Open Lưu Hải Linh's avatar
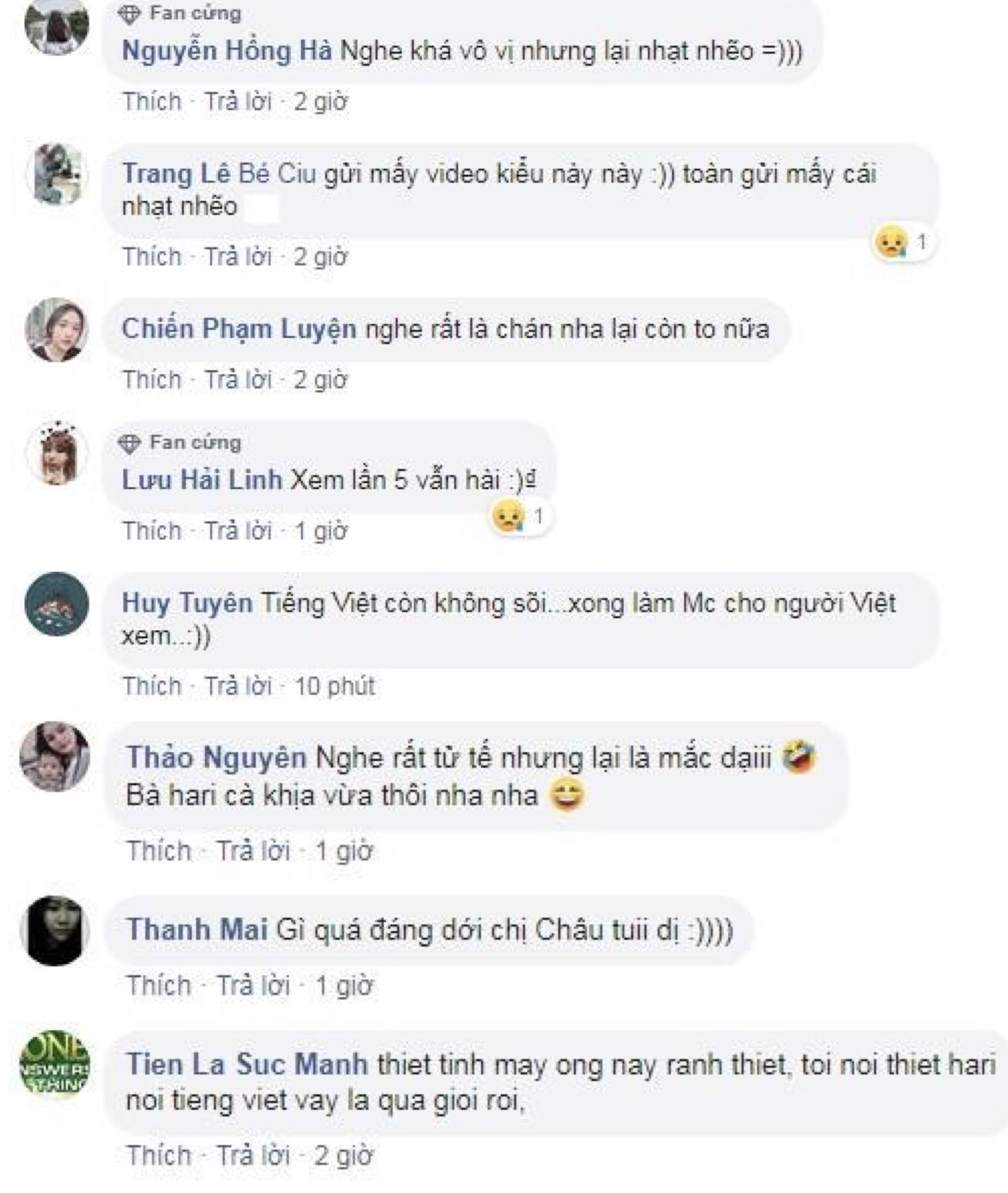Viewport: 1008px width, 1193px height. [57, 454]
